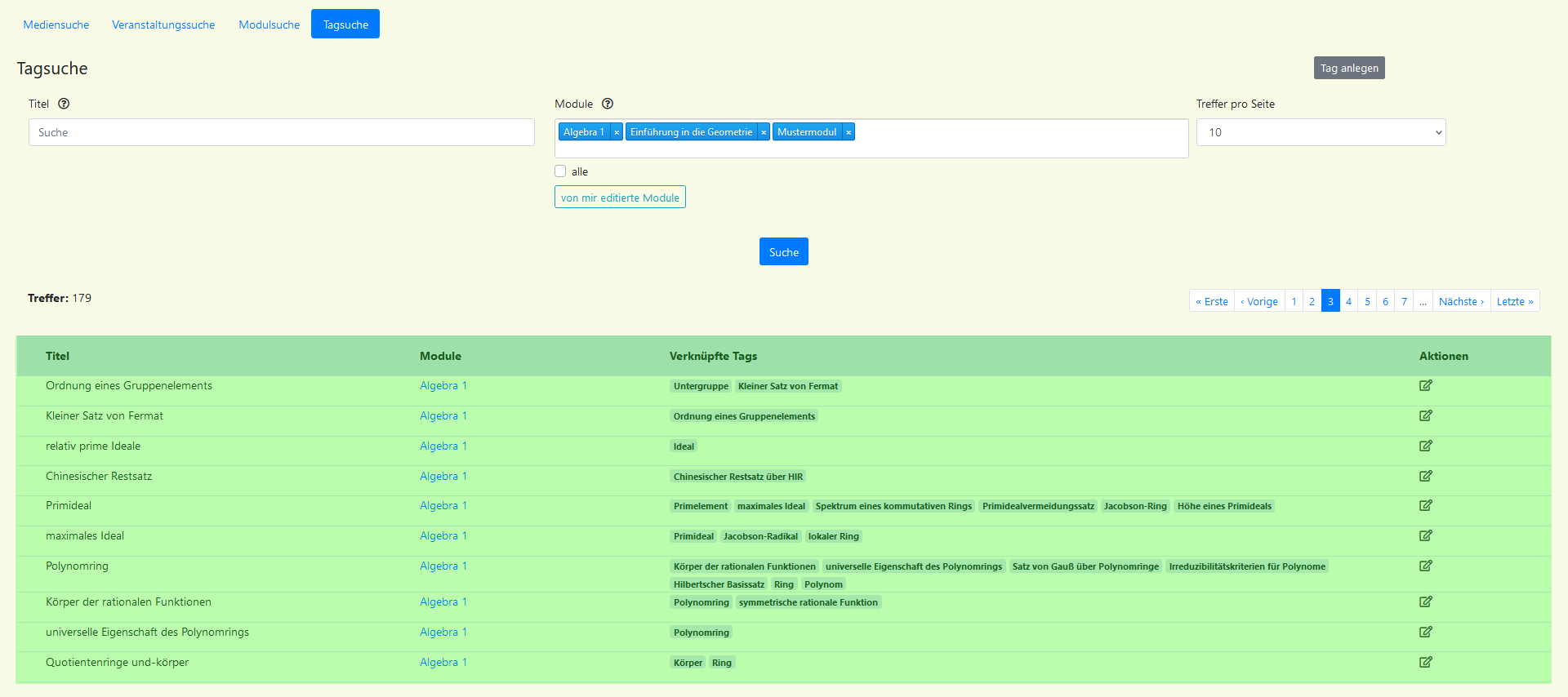Open edit icon for Kleiner Satz von Fermat
1568x697 pixels.
point(1425,416)
